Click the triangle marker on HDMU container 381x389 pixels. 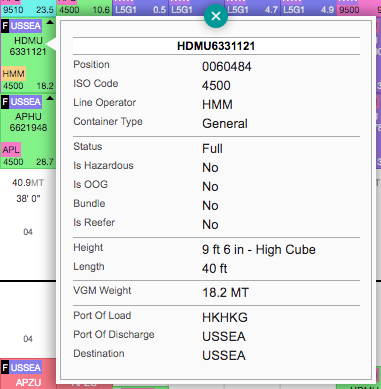[50, 22]
